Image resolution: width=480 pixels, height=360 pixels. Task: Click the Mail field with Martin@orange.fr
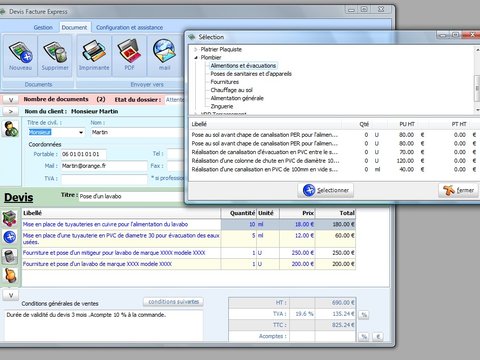(x=104, y=166)
